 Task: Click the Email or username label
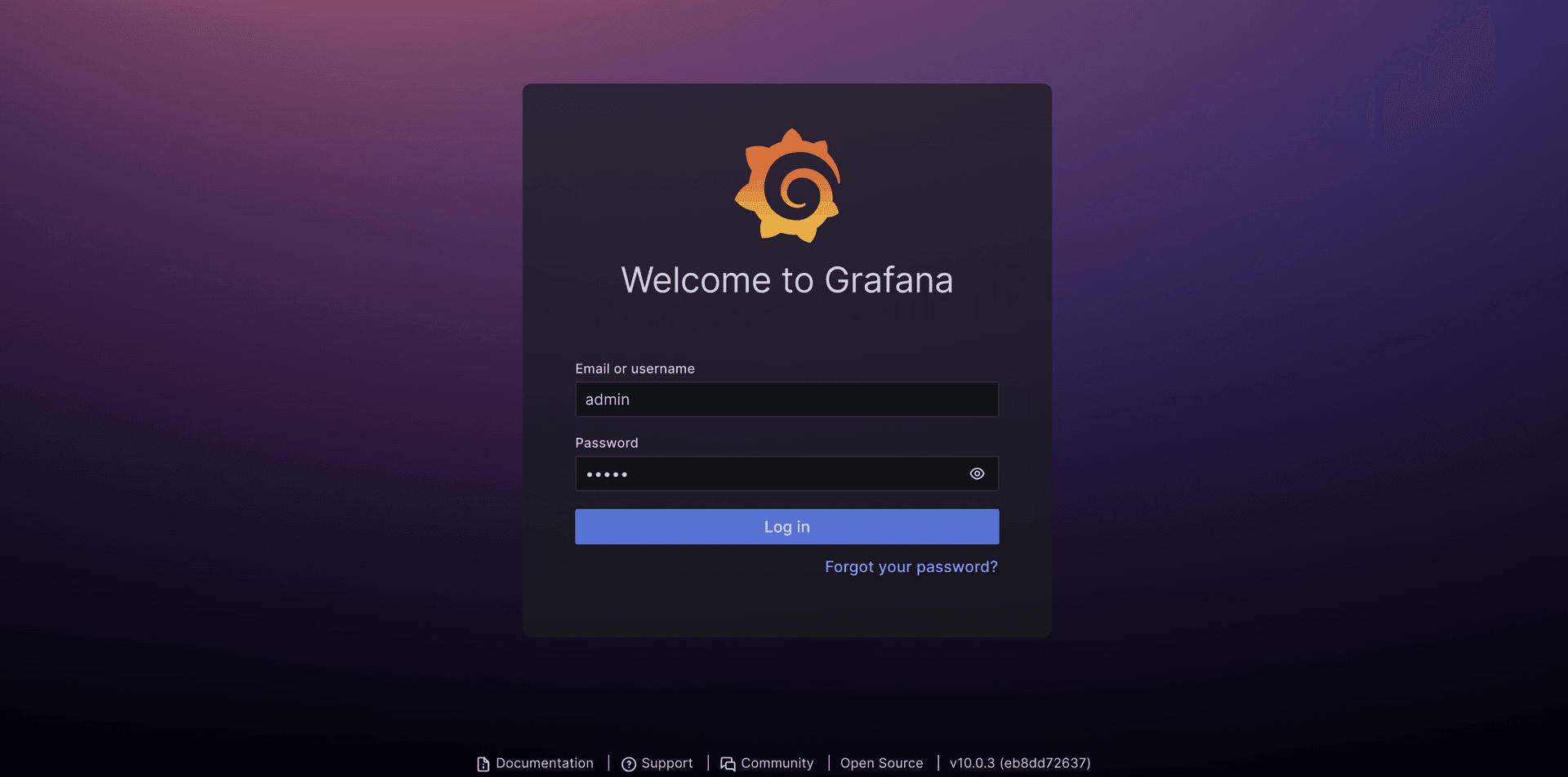(635, 368)
